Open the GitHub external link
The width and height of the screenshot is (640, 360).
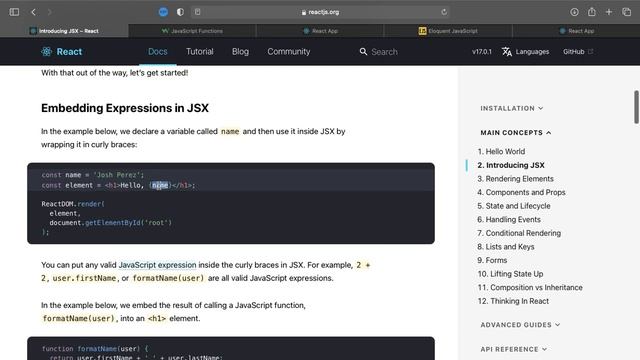(578, 52)
